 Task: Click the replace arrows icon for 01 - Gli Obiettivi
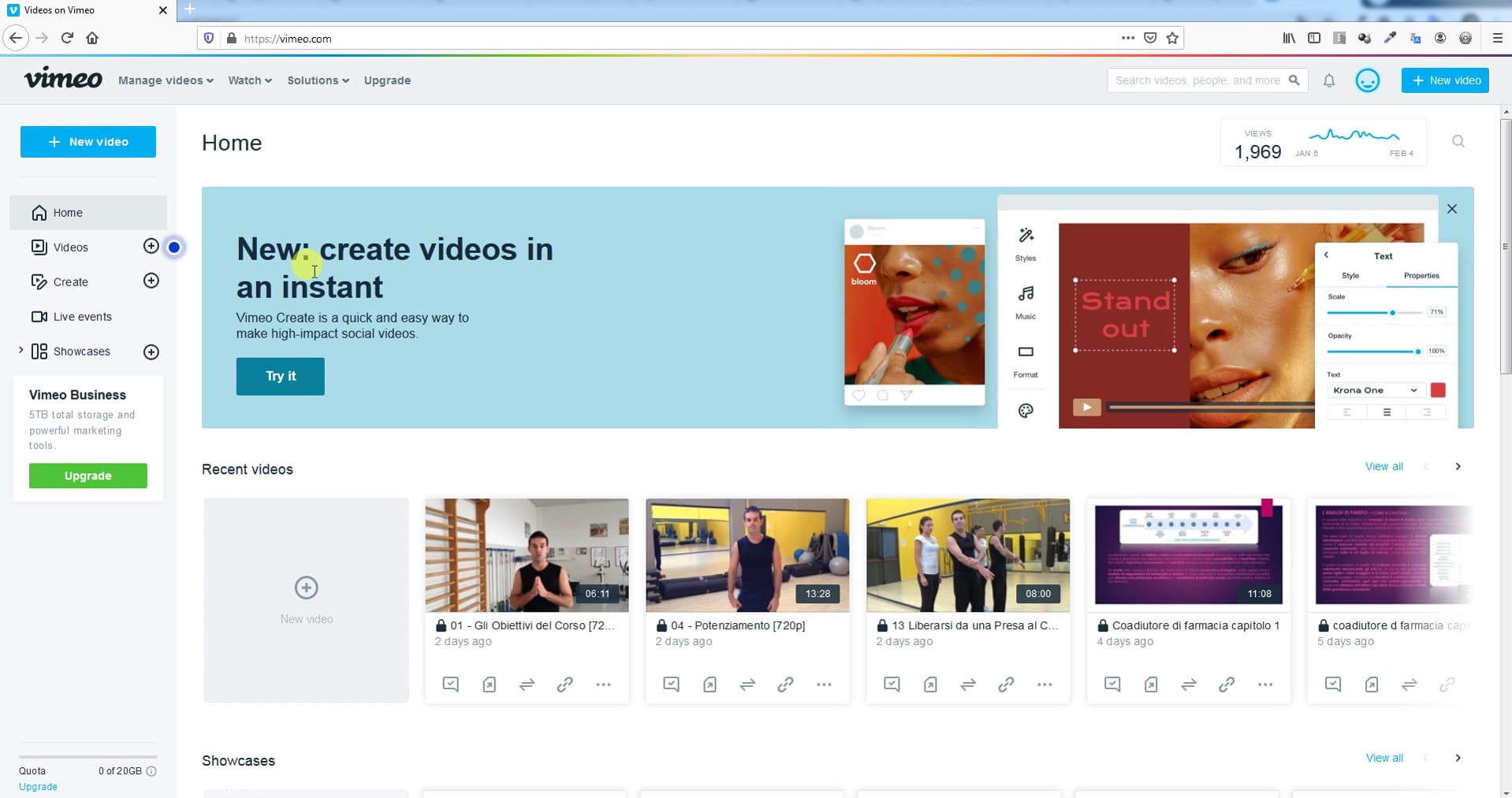click(x=527, y=684)
